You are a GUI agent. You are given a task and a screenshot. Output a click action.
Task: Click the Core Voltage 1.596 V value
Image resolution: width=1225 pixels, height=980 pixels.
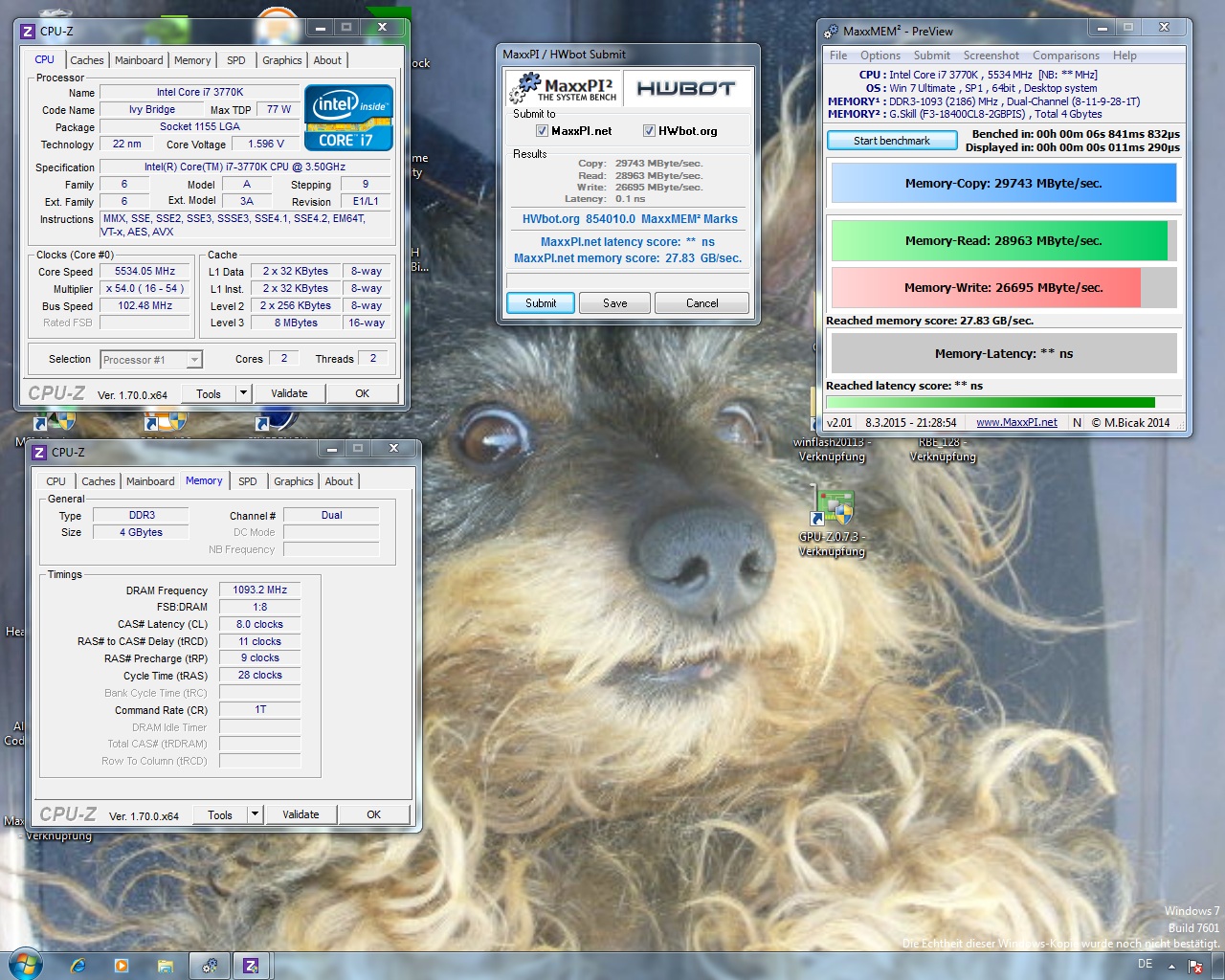tap(266, 145)
